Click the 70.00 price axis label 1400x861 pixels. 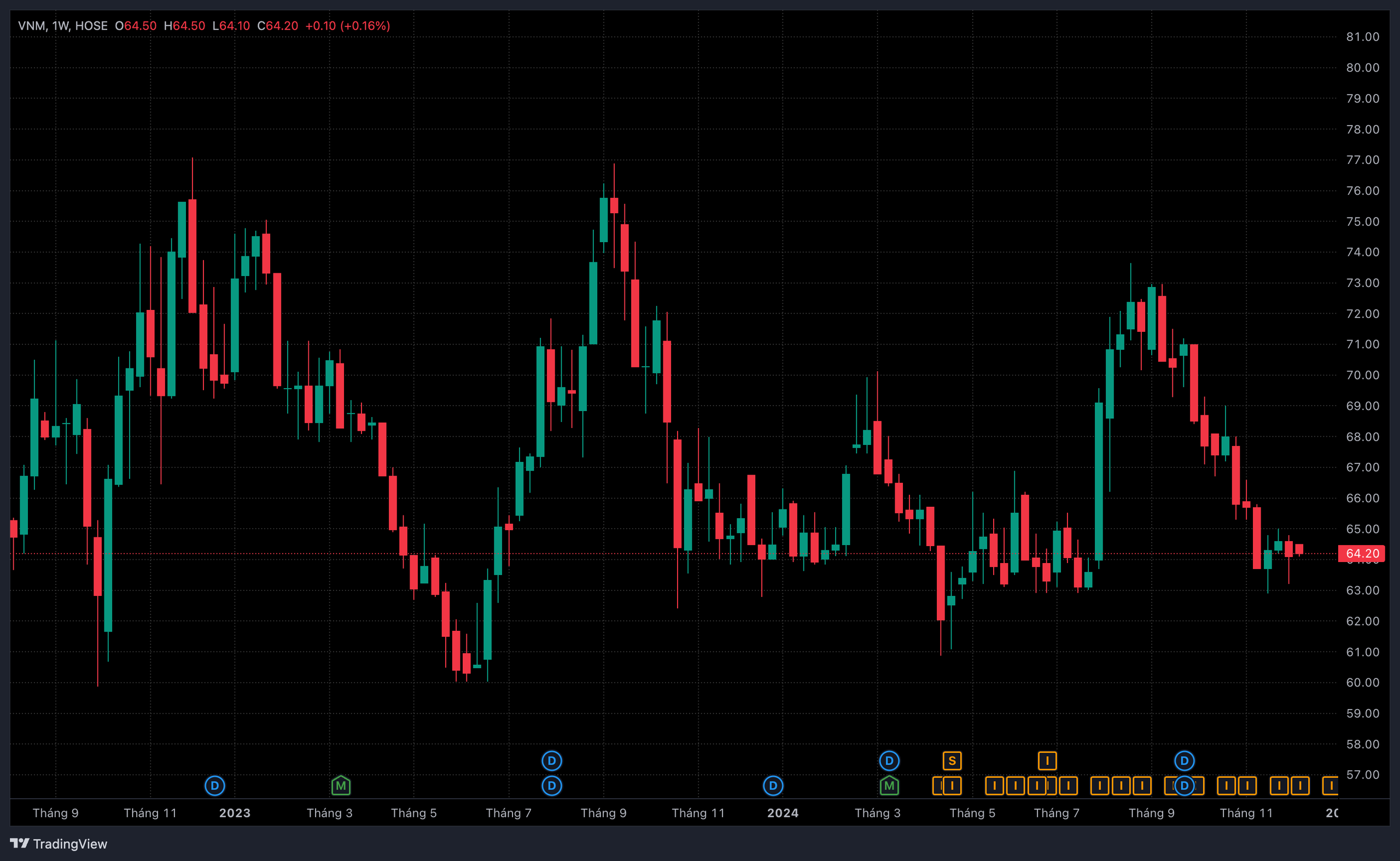(x=1362, y=375)
